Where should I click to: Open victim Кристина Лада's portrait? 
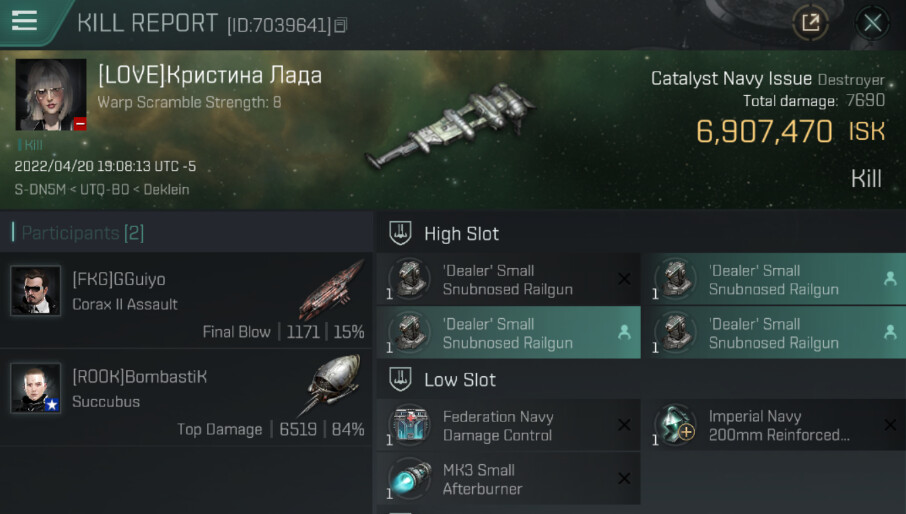tap(50, 95)
